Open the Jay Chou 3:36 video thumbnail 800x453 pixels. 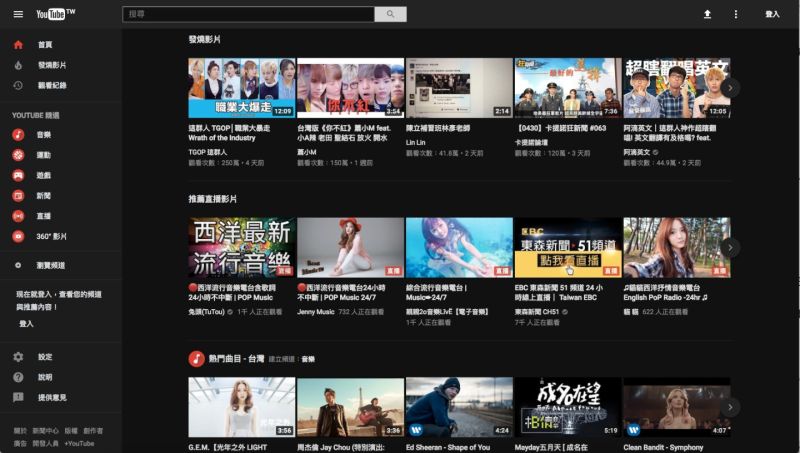[x=351, y=407]
